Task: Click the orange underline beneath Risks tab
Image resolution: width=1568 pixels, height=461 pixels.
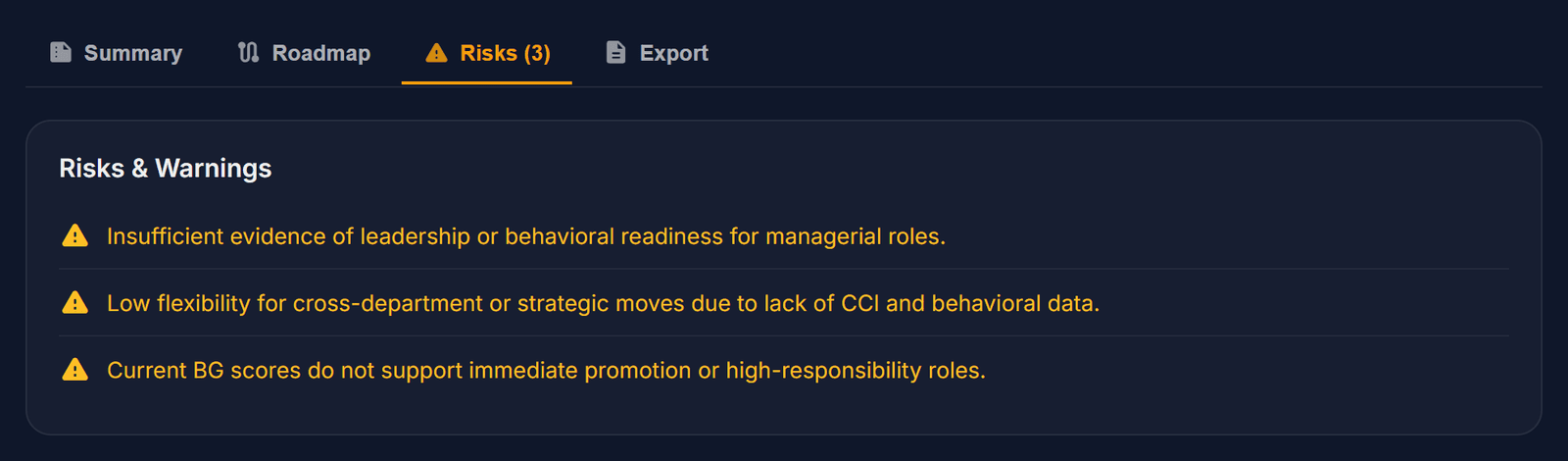Action: coord(487,83)
